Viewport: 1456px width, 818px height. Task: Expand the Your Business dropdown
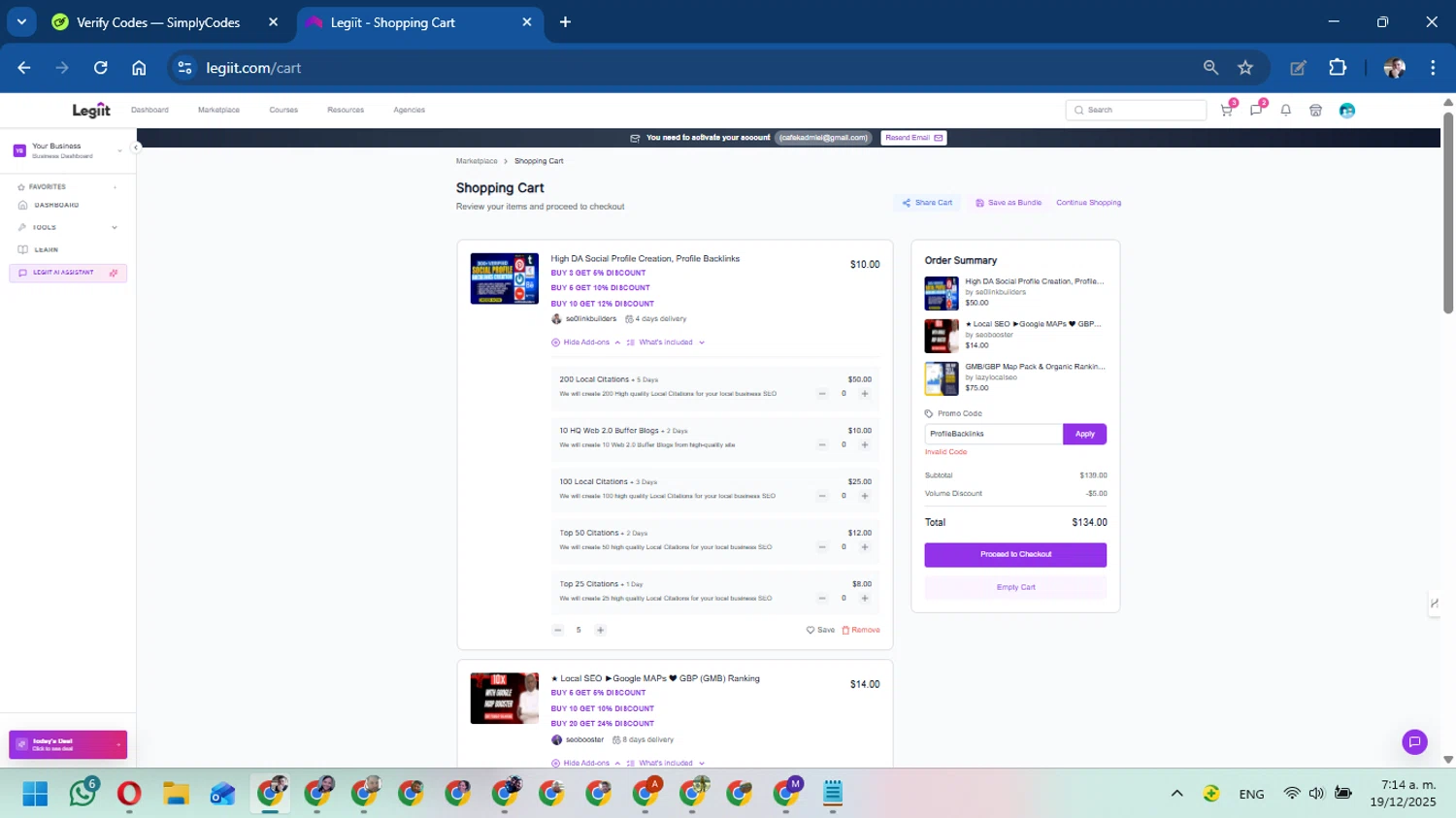[119, 150]
